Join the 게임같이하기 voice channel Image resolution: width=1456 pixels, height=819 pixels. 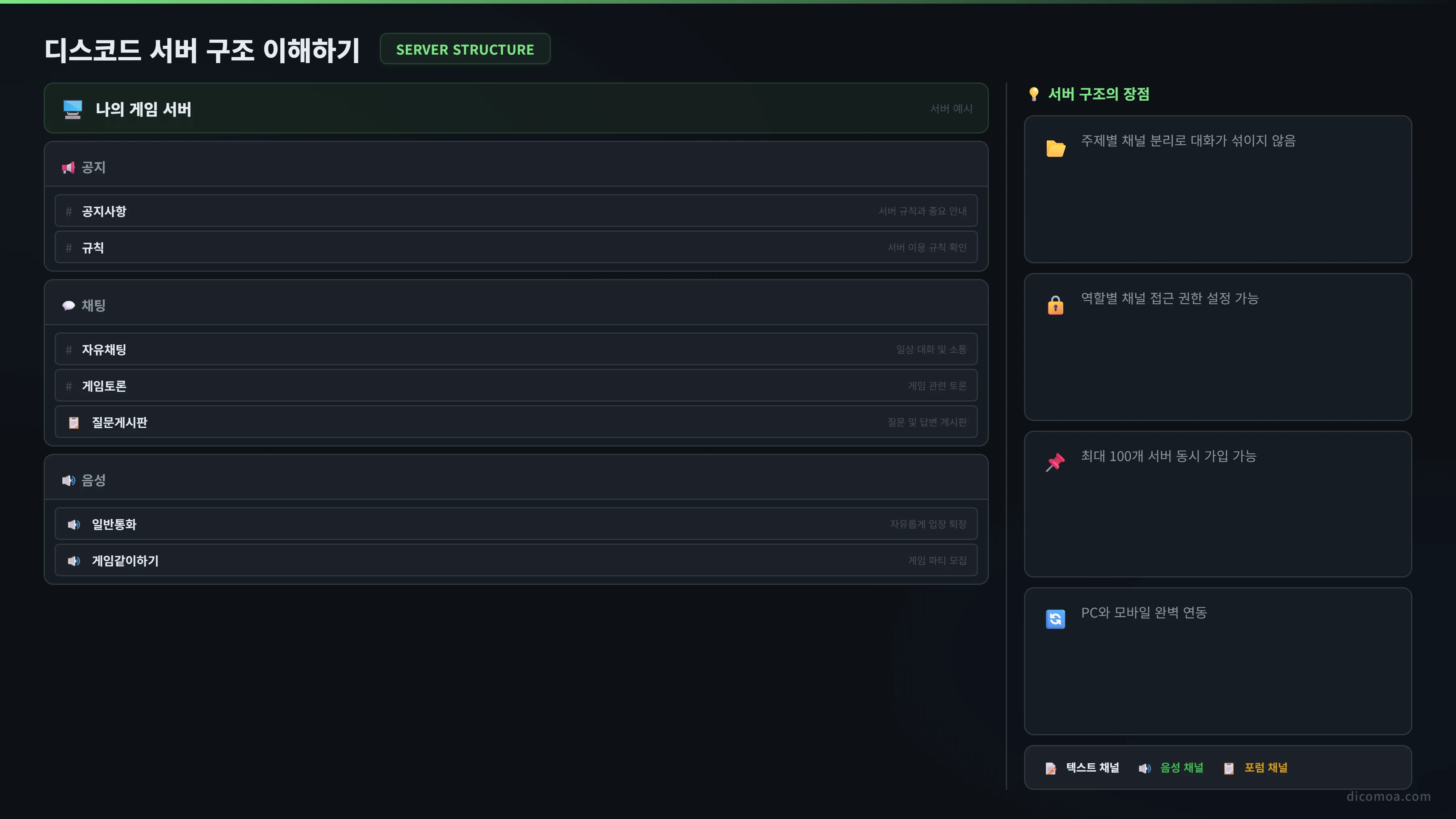tap(516, 561)
